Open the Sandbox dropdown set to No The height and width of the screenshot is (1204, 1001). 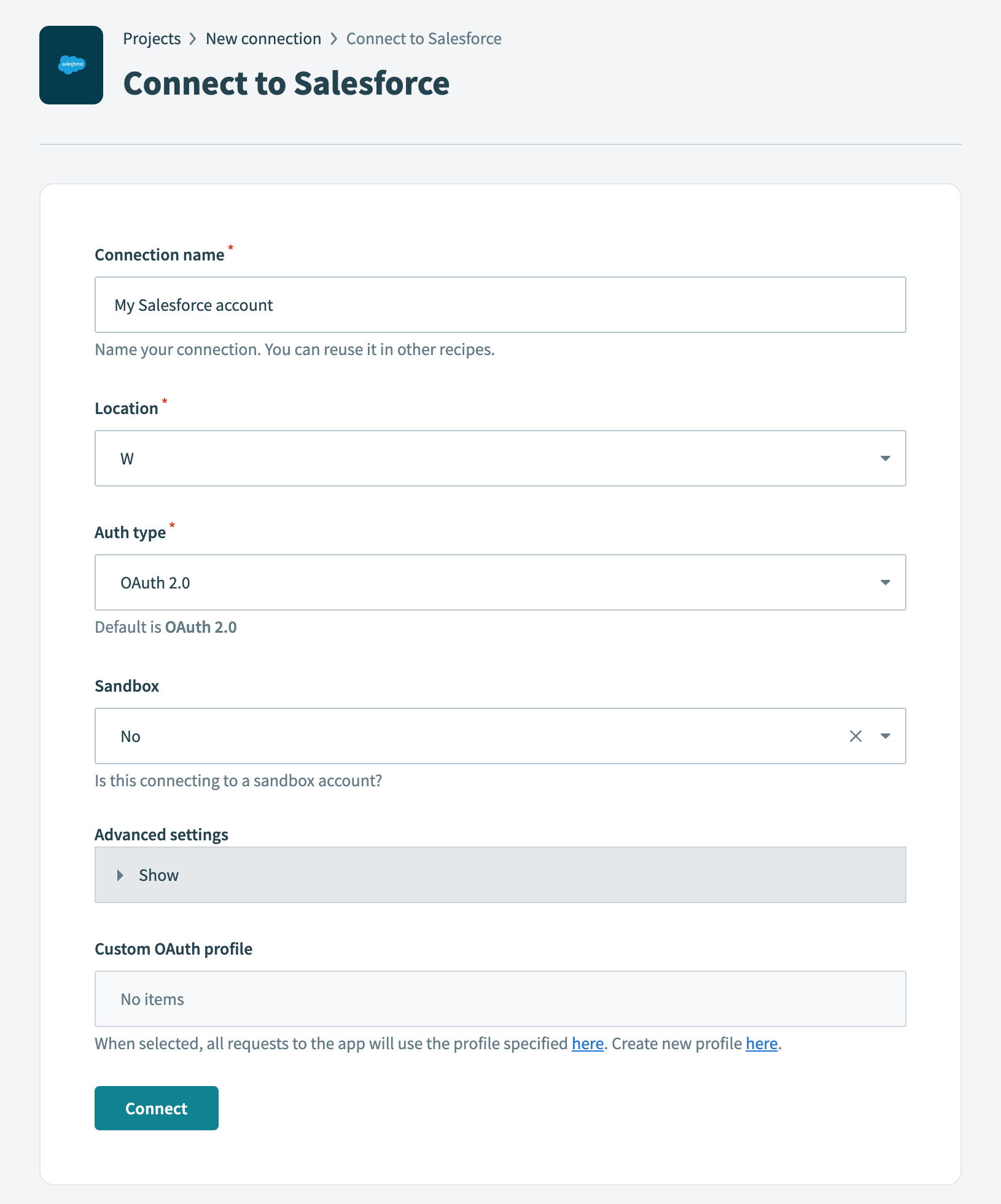tap(430, 736)
